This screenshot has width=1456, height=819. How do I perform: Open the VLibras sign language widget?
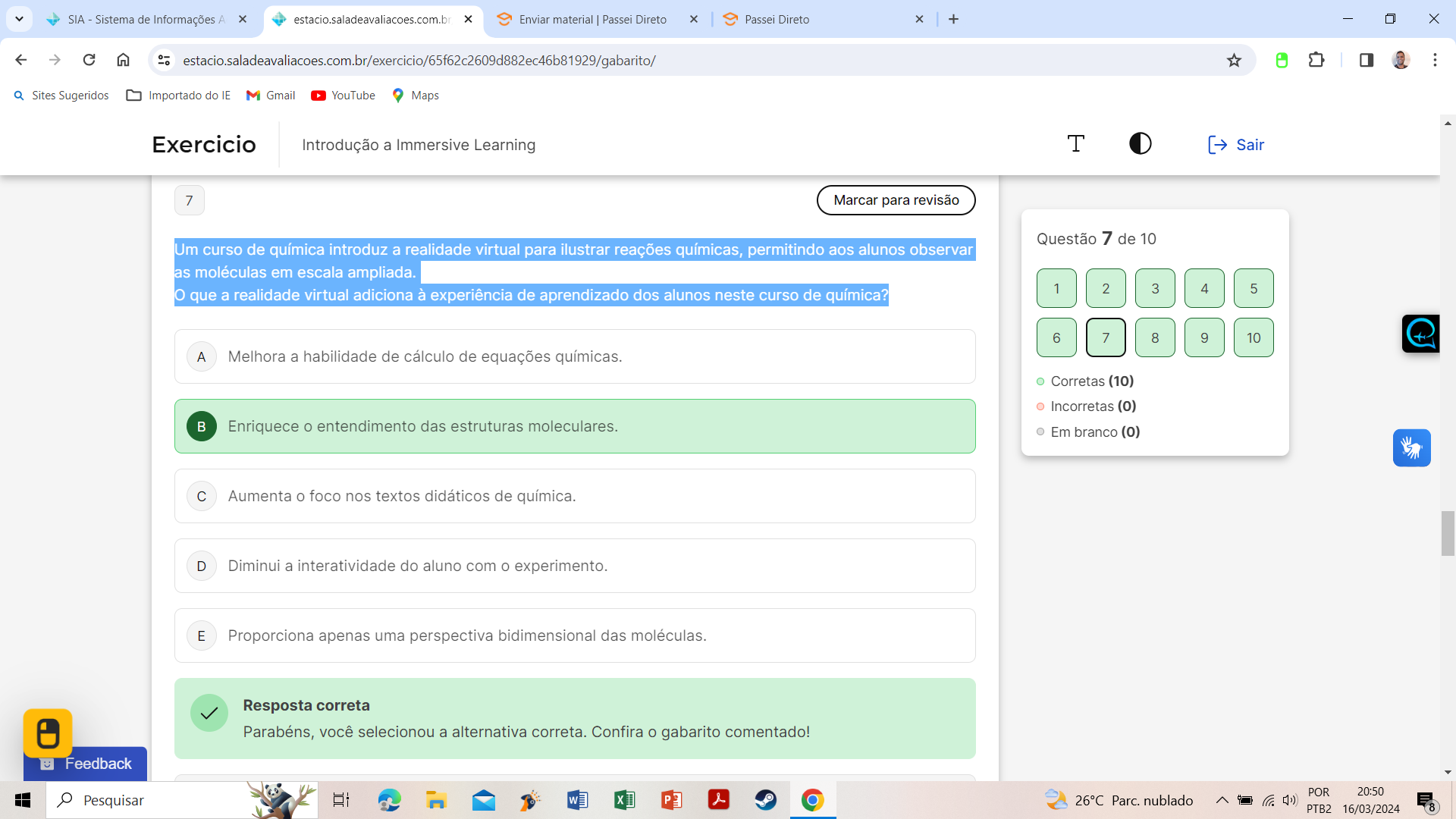pos(1411,448)
